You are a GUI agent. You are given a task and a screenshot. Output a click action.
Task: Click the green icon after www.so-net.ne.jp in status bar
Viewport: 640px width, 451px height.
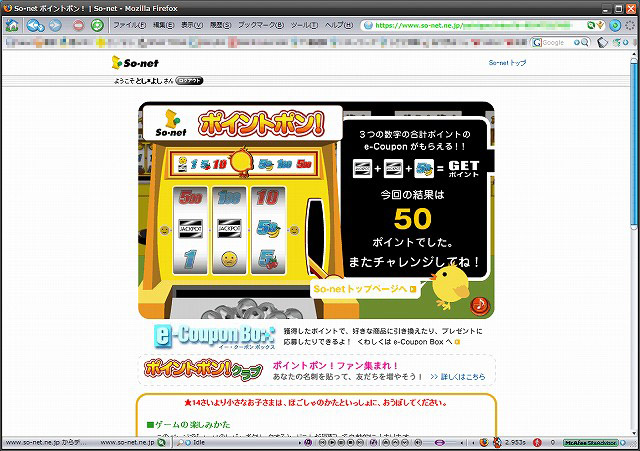(162, 443)
